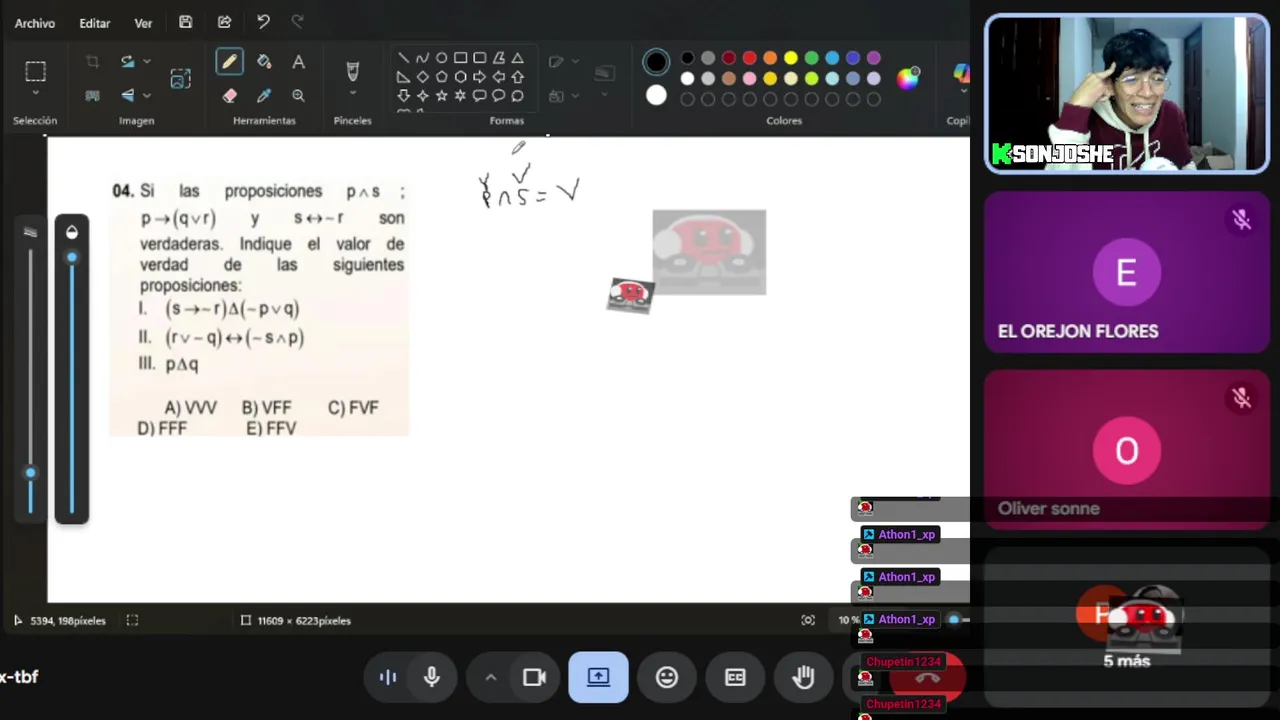Click the fit to window icon in status bar
This screenshot has height=720, width=1280.
tap(808, 620)
